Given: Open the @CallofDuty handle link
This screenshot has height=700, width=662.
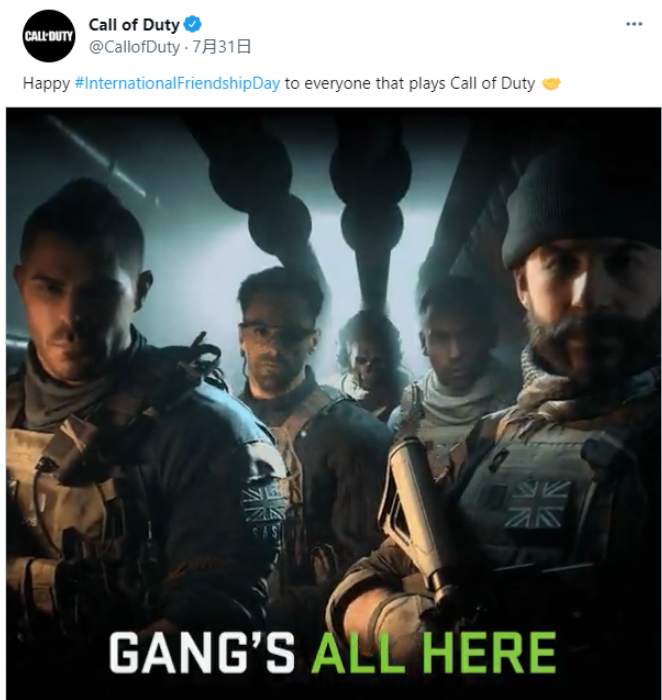Looking at the screenshot, I should [134, 47].
